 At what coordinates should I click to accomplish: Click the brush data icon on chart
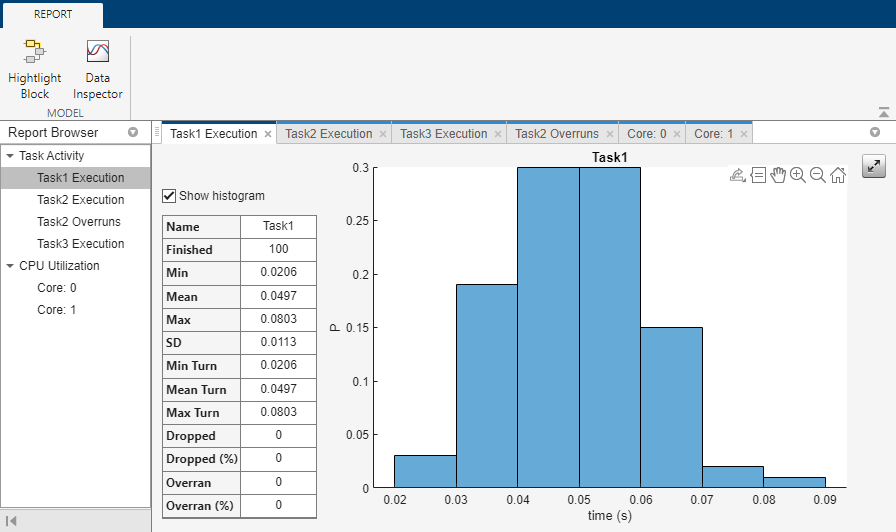click(x=737, y=176)
